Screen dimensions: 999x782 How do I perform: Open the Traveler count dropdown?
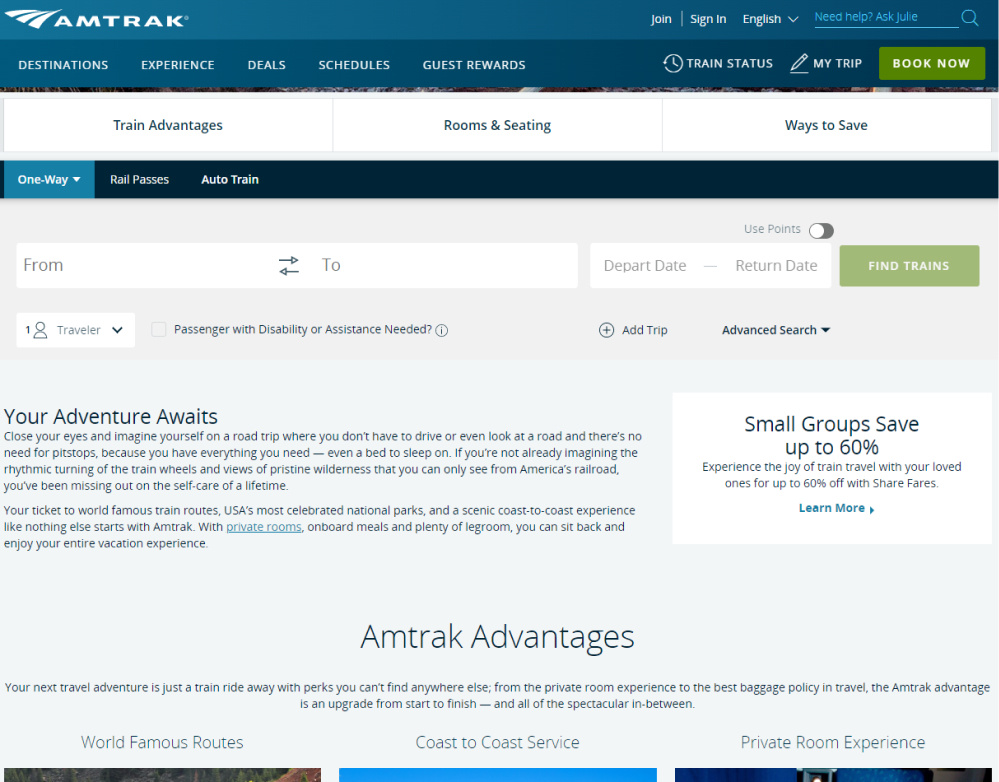76,330
